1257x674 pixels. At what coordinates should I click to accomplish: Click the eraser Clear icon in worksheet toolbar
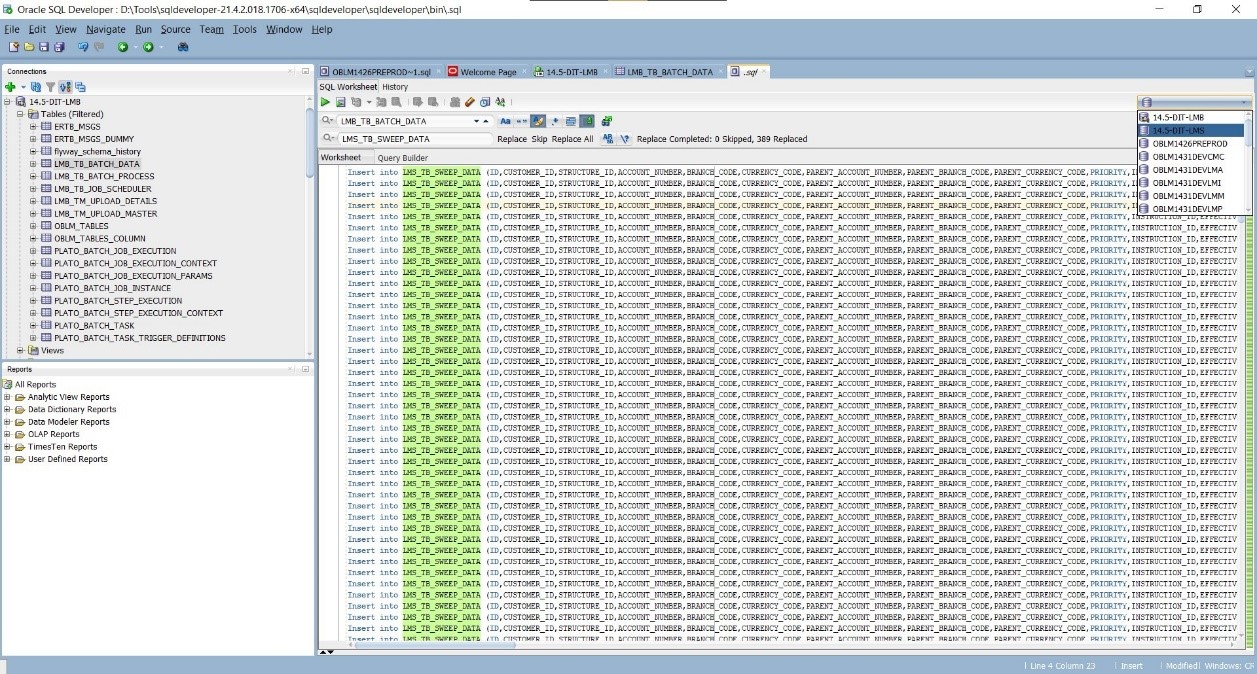(x=469, y=102)
